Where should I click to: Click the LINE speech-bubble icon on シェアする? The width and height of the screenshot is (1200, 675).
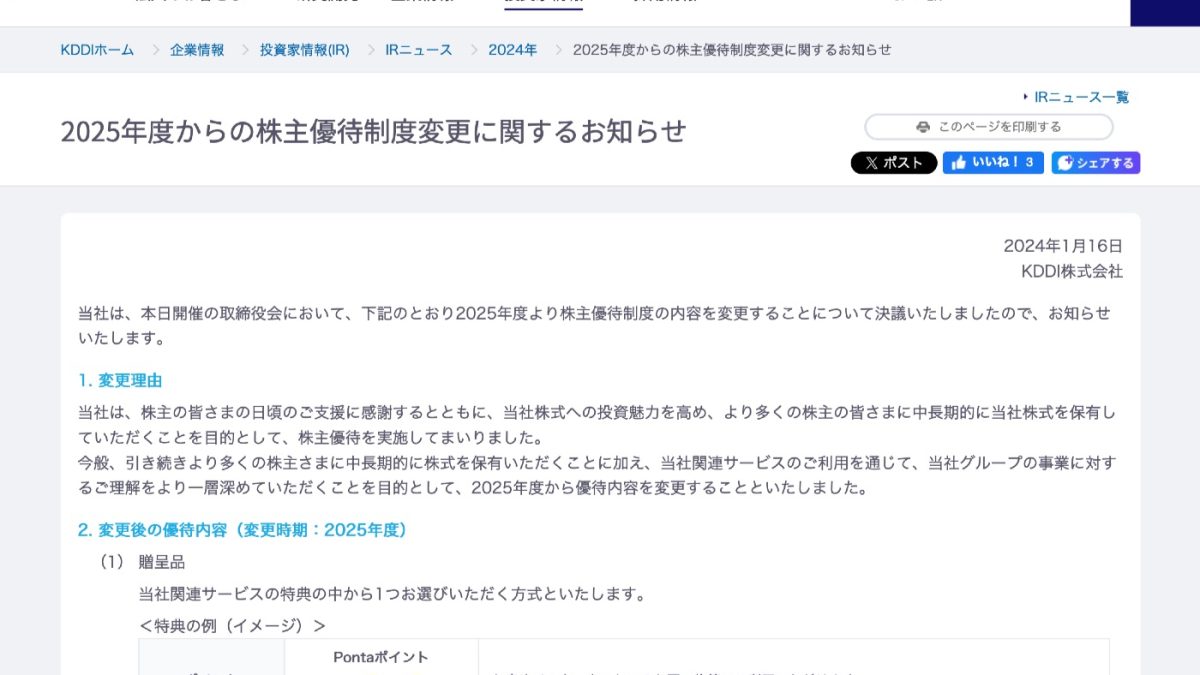point(1065,163)
